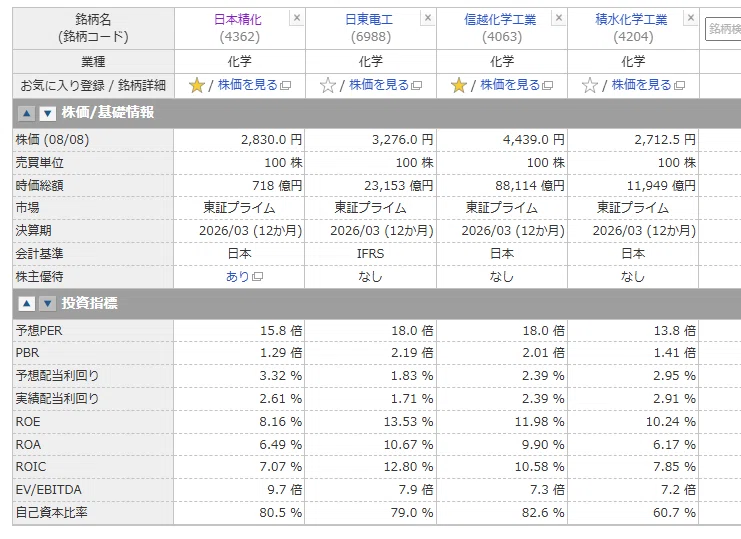Remove 日本精化 column with its X button

297,18
